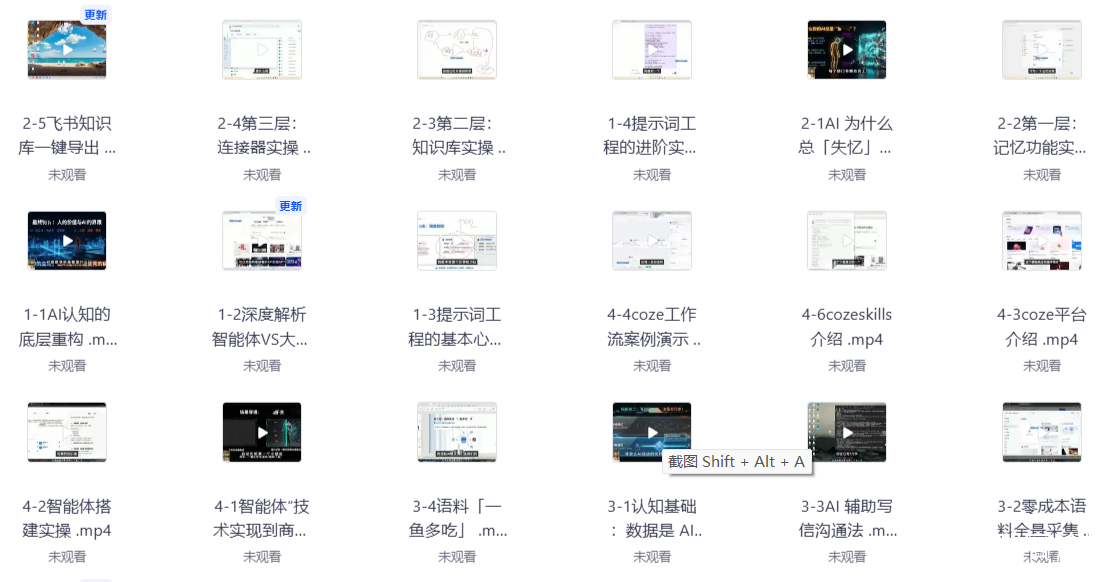Open the 4-2智能体搭建实操 thumbnail
The height and width of the screenshot is (582, 1117).
click(67, 433)
